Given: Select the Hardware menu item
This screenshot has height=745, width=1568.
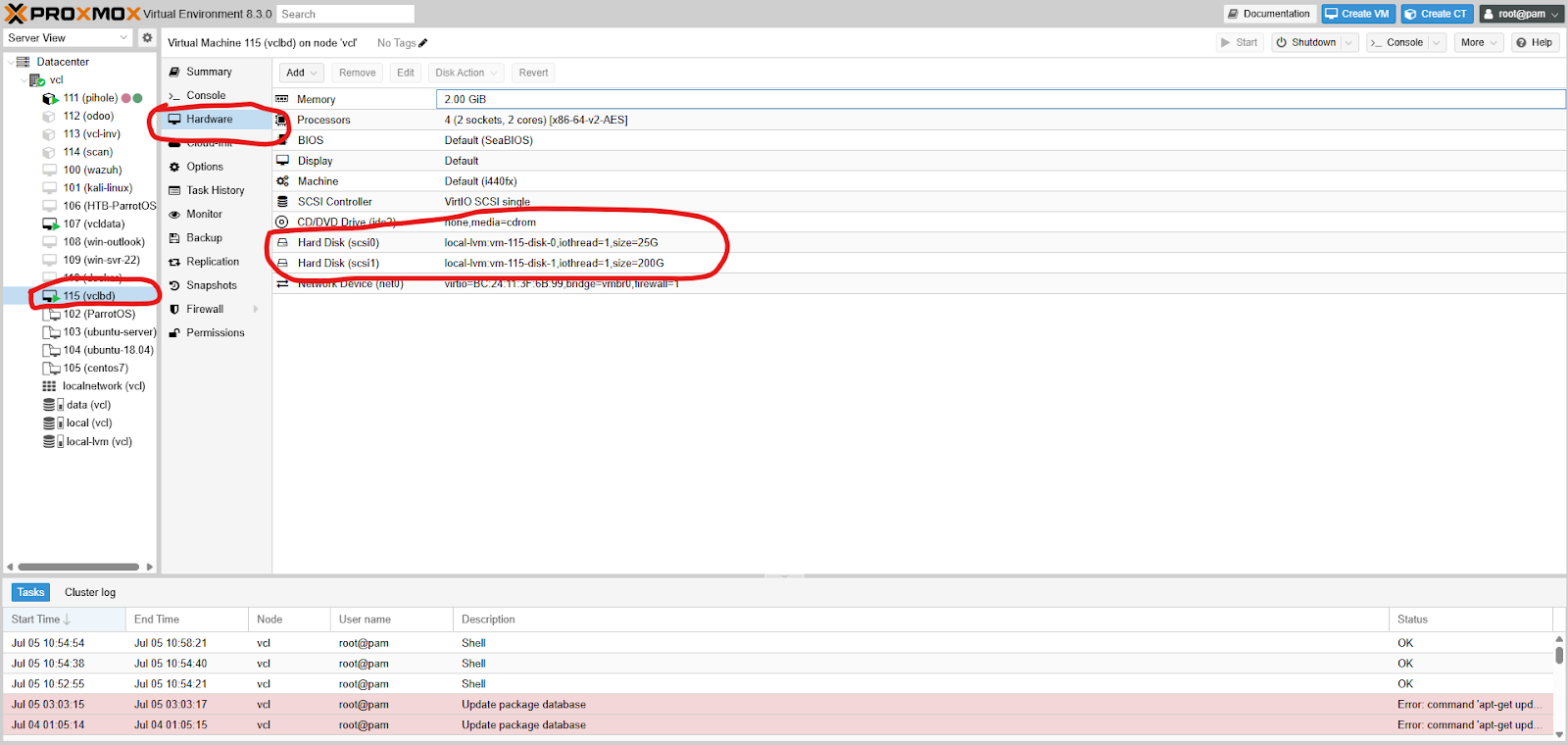Looking at the screenshot, I should tap(216, 119).
